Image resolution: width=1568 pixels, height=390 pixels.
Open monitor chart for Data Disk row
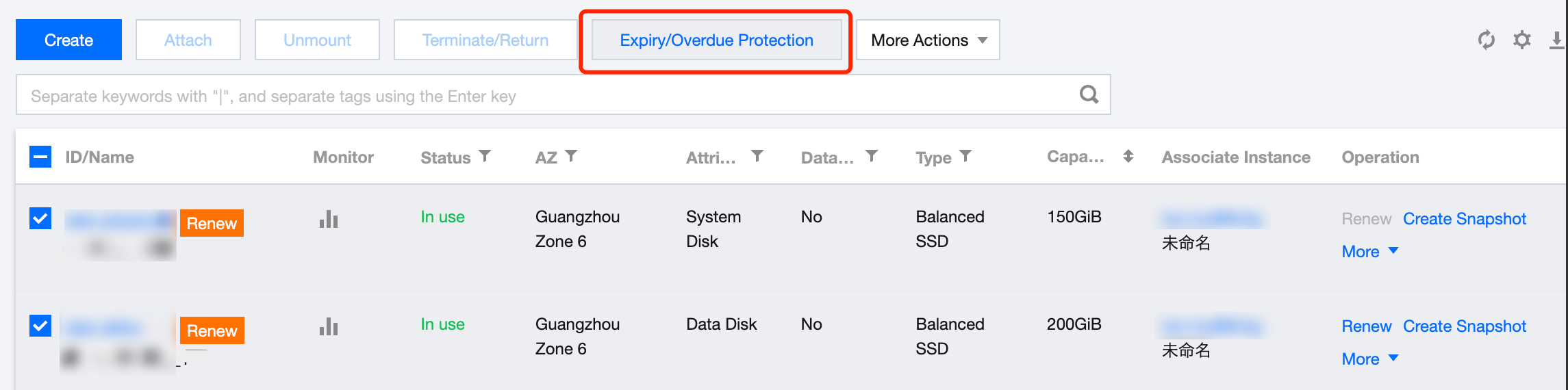329,326
